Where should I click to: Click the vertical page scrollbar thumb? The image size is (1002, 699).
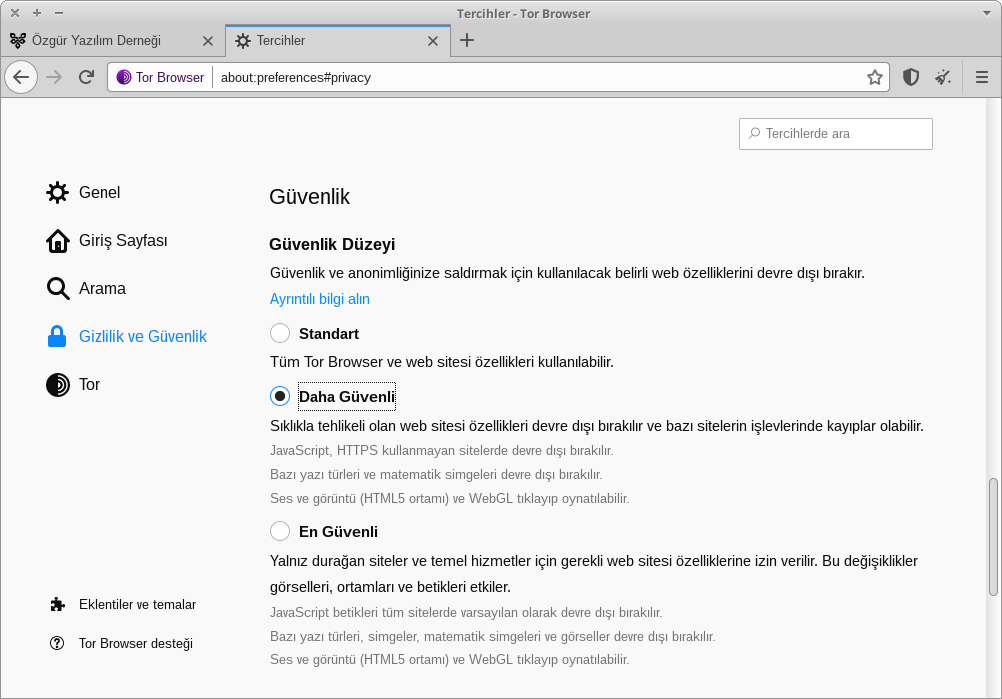click(x=993, y=537)
